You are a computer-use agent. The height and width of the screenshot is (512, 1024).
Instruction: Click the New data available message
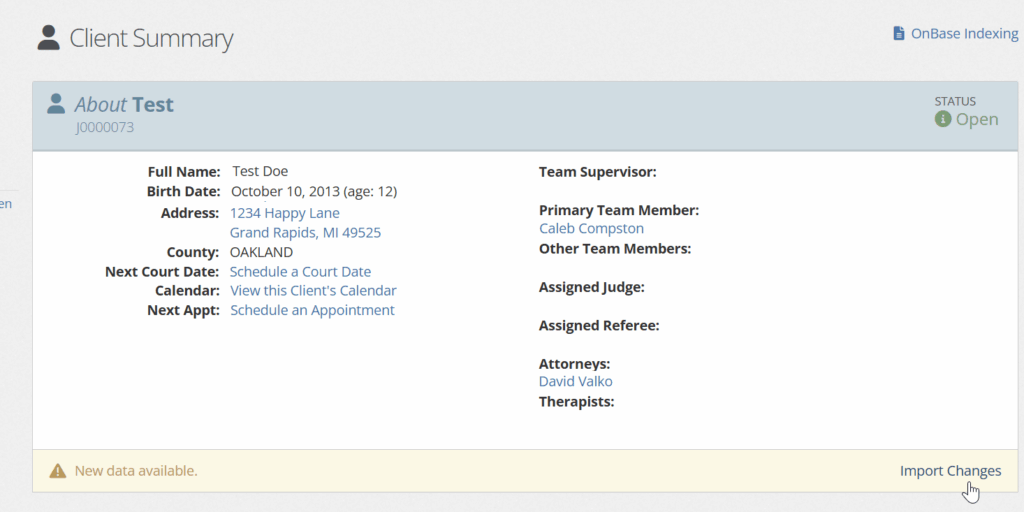click(x=136, y=471)
